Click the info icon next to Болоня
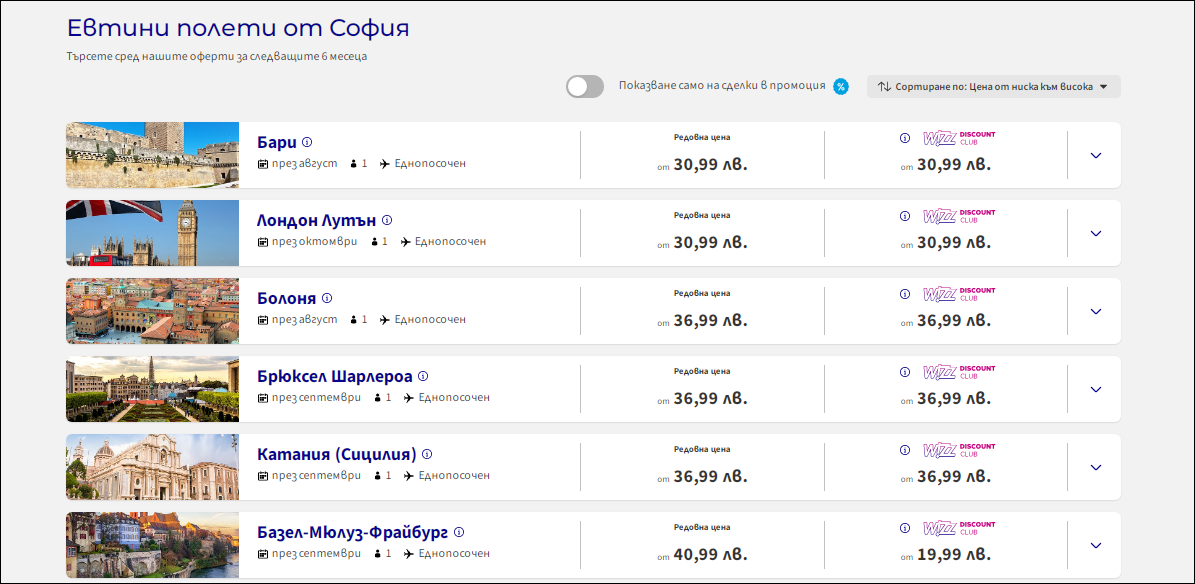This screenshot has height=584, width=1195. tap(327, 298)
